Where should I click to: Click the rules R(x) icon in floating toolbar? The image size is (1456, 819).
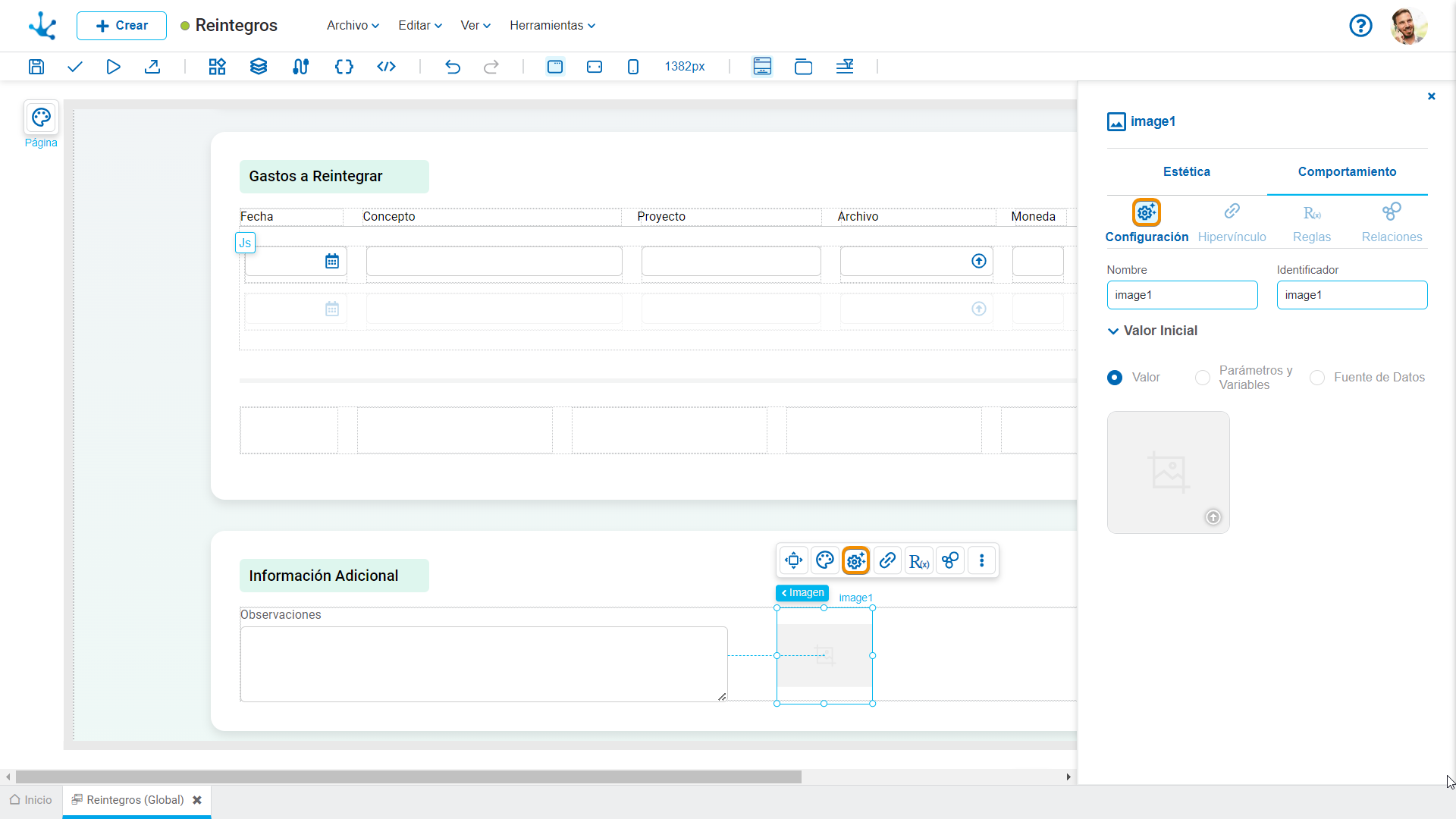(x=919, y=560)
